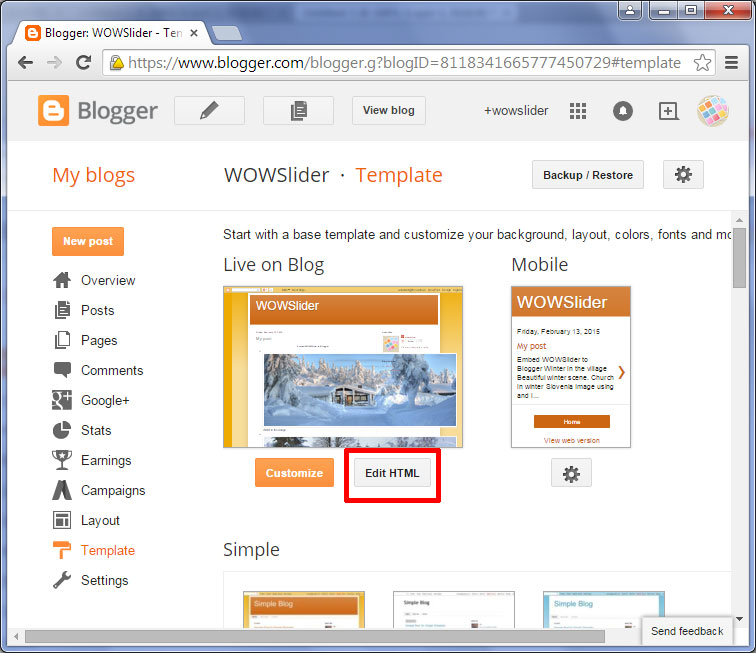Open the My blogs link
Screen dimensions: 756x653
click(x=94, y=175)
